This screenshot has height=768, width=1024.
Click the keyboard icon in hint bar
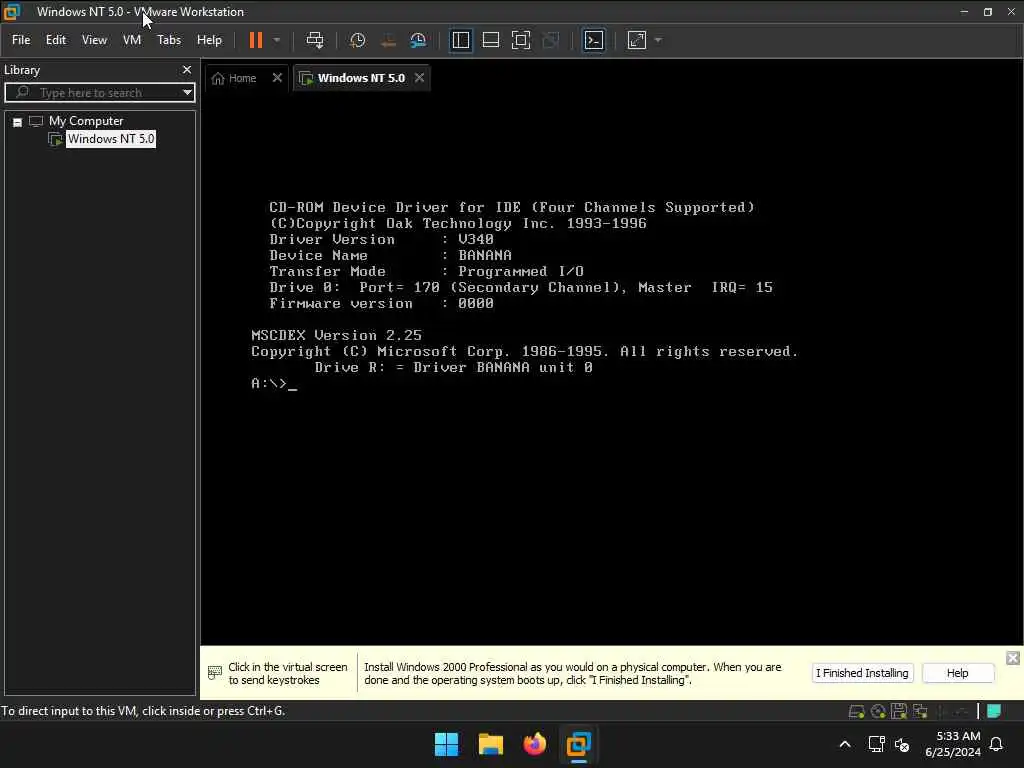pyautogui.click(x=215, y=672)
